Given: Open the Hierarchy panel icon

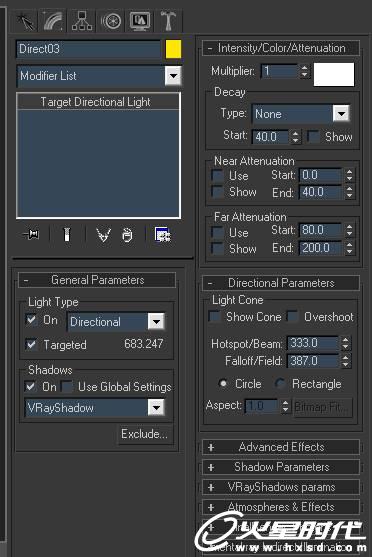Looking at the screenshot, I should (82, 21).
